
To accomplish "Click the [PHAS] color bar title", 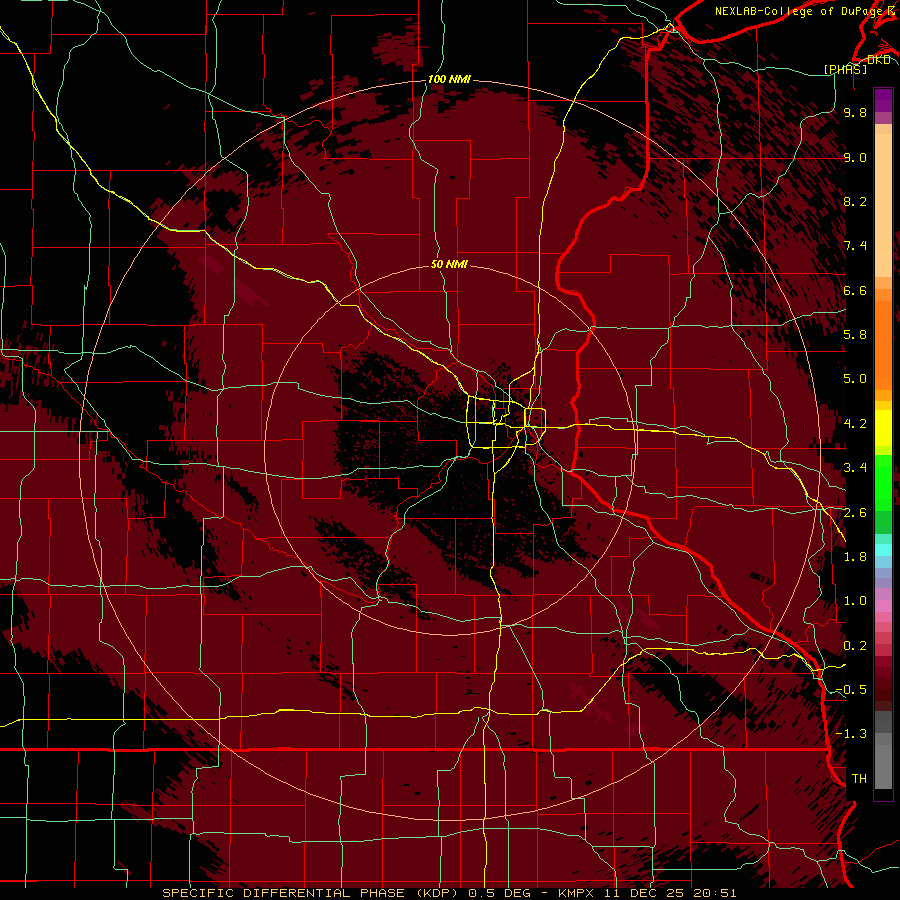I will coord(845,69).
